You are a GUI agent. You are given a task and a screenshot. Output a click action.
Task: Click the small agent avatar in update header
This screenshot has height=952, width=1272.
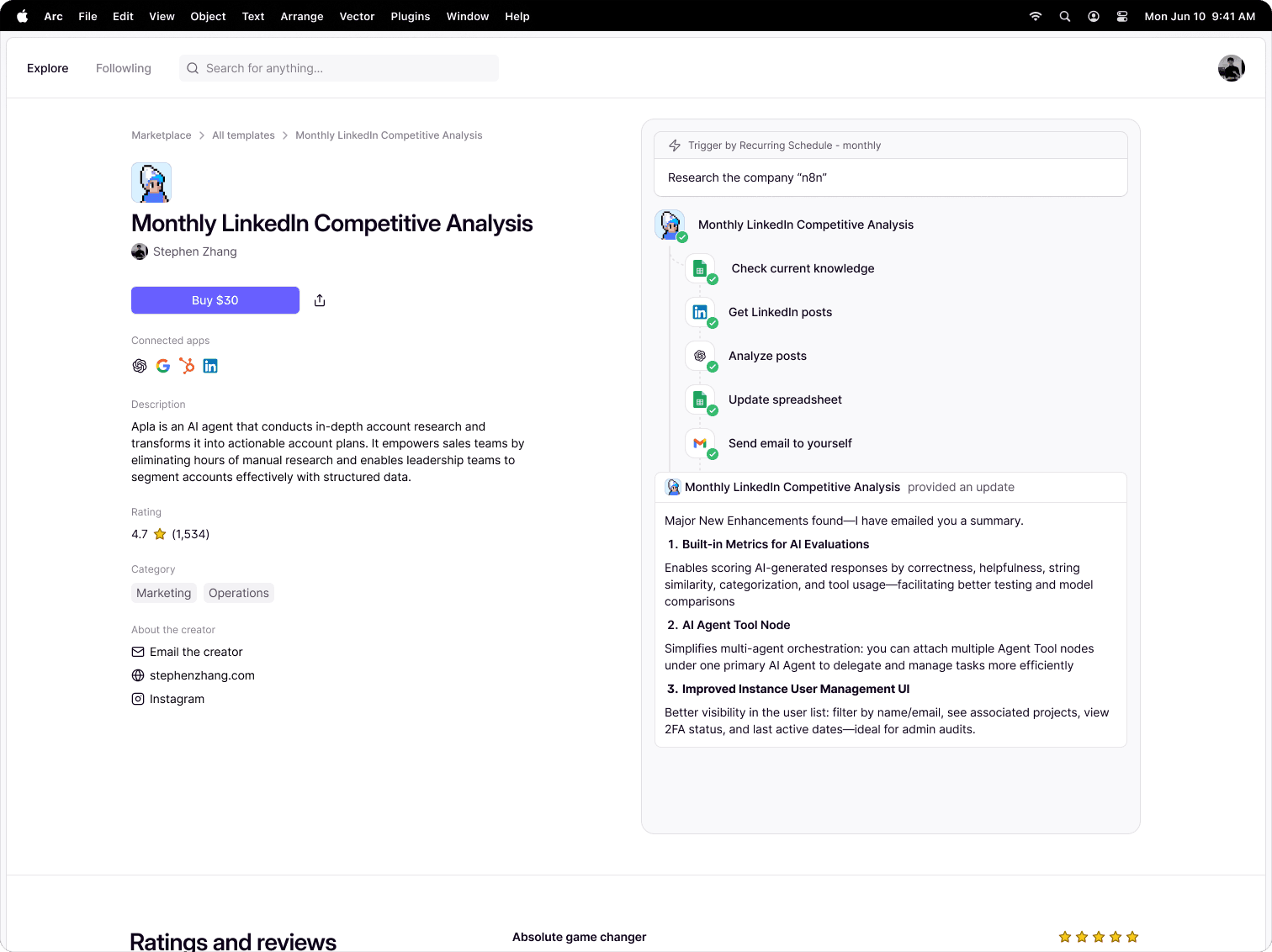673,487
